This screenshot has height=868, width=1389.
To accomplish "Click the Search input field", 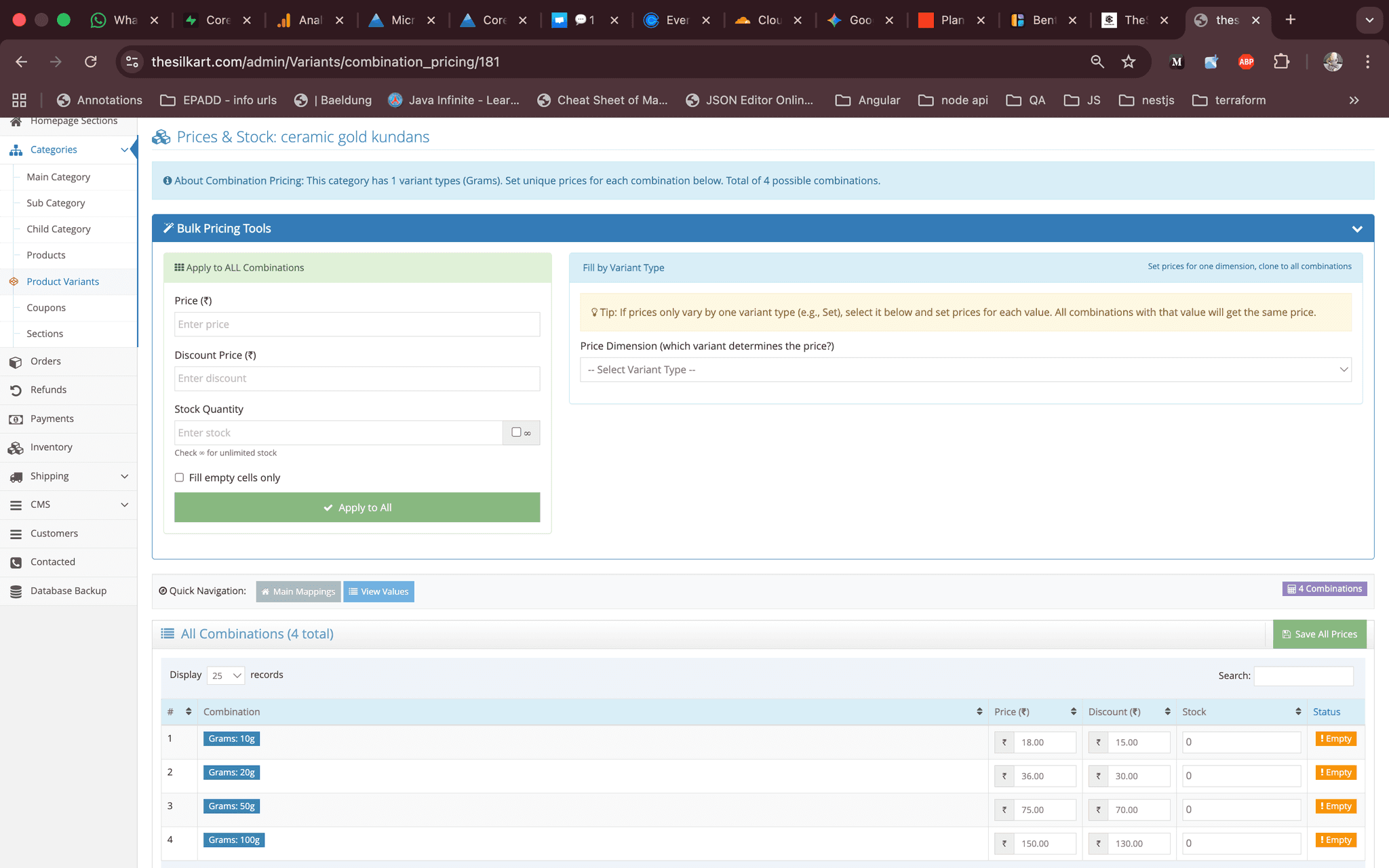I will 1303,676.
